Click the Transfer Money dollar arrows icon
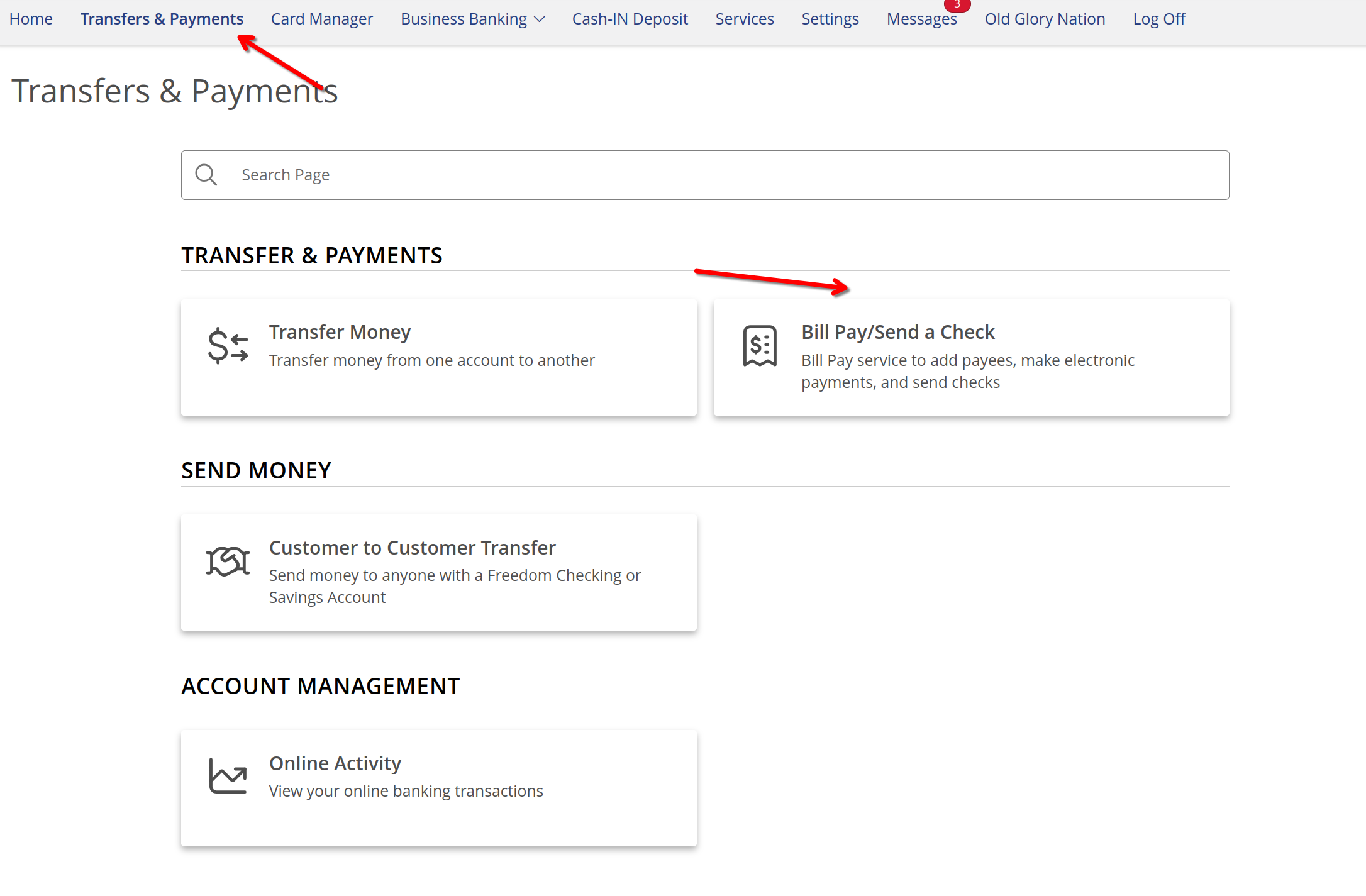Image resolution: width=1366 pixels, height=896 pixels. [228, 346]
